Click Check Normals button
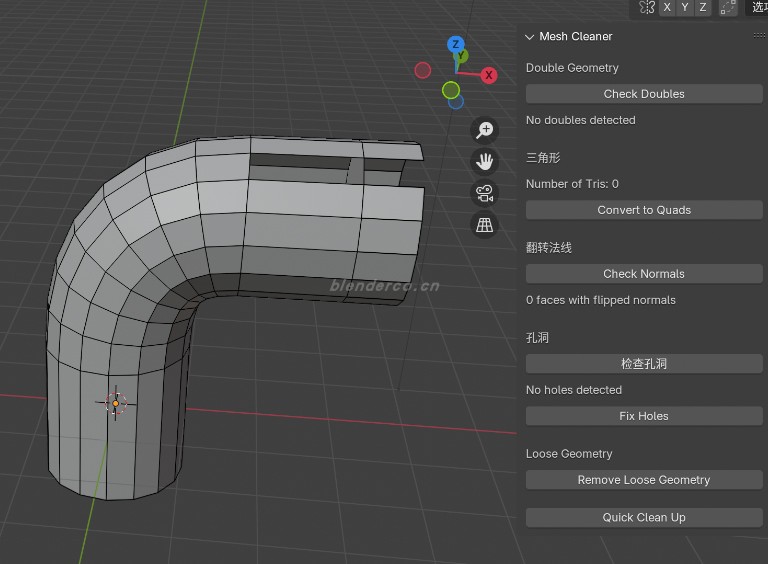Viewport: 768px width, 564px height. pyautogui.click(x=644, y=274)
